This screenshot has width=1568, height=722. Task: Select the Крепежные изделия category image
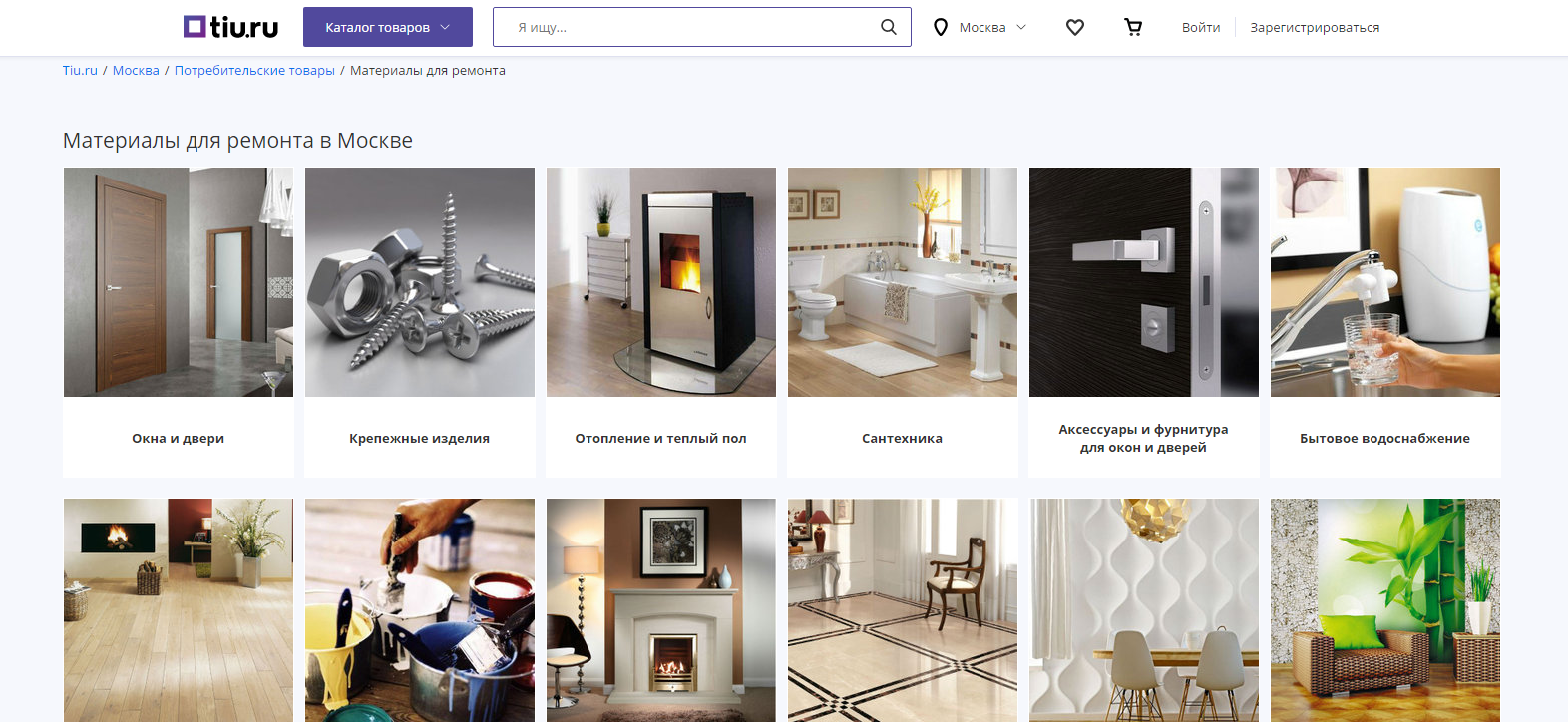pyautogui.click(x=420, y=282)
